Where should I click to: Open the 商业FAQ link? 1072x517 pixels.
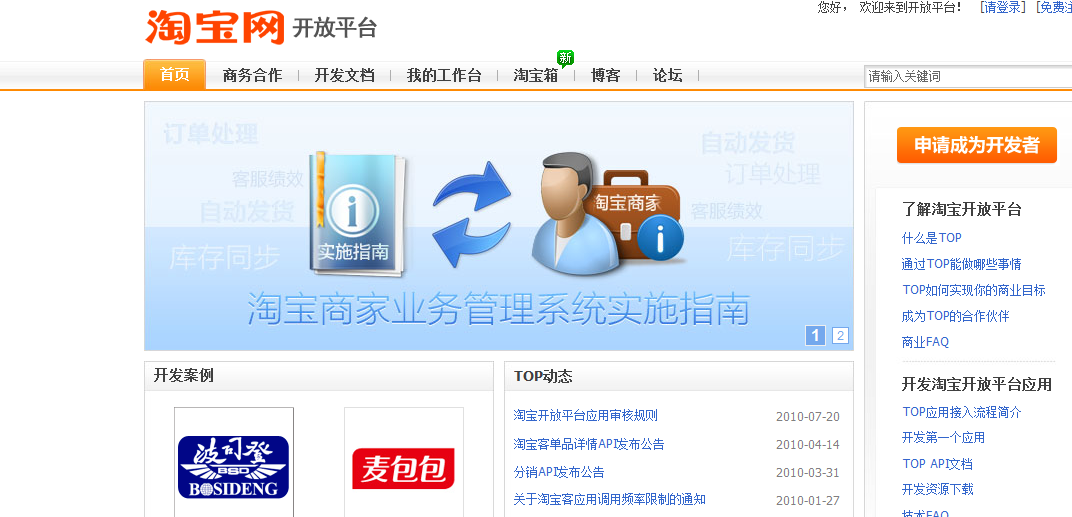(925, 342)
